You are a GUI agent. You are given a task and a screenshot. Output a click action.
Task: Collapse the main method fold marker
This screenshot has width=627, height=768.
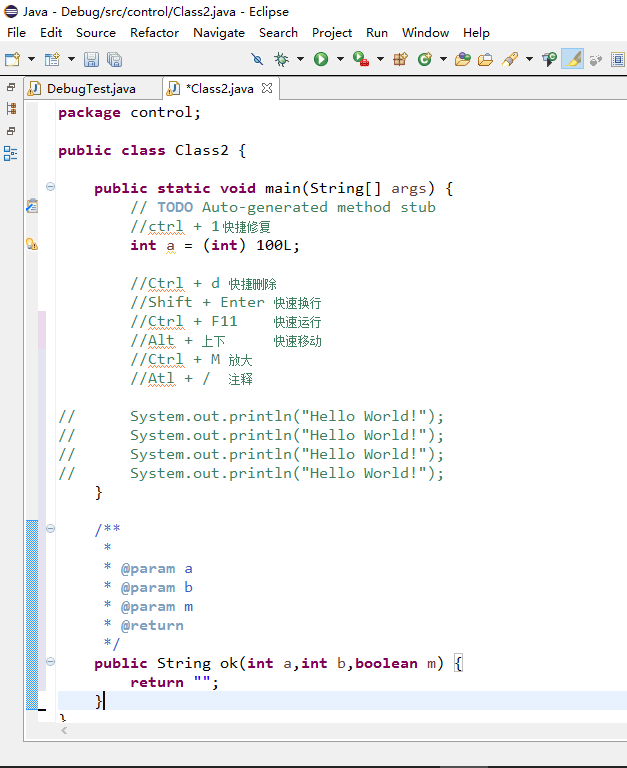tap(50, 187)
